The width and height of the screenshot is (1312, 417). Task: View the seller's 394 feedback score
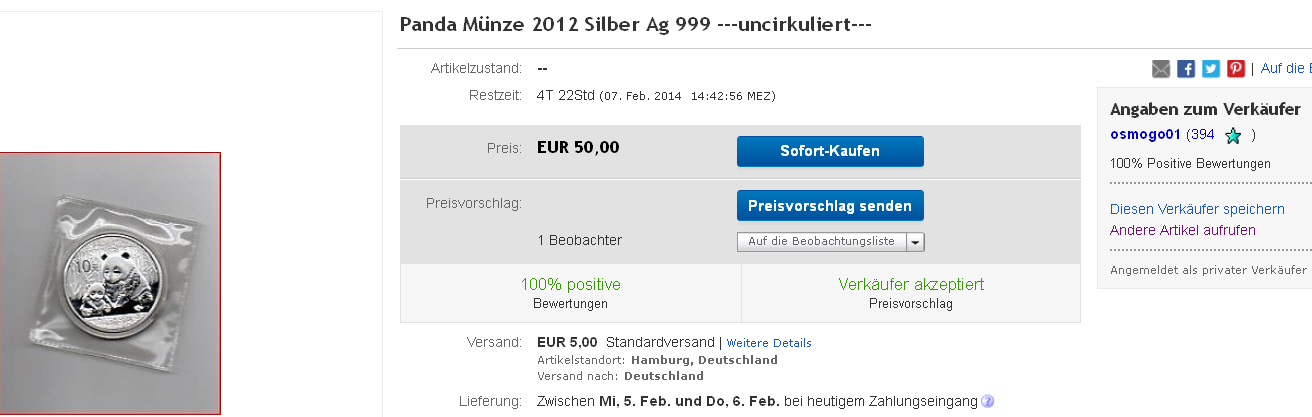tap(1202, 134)
